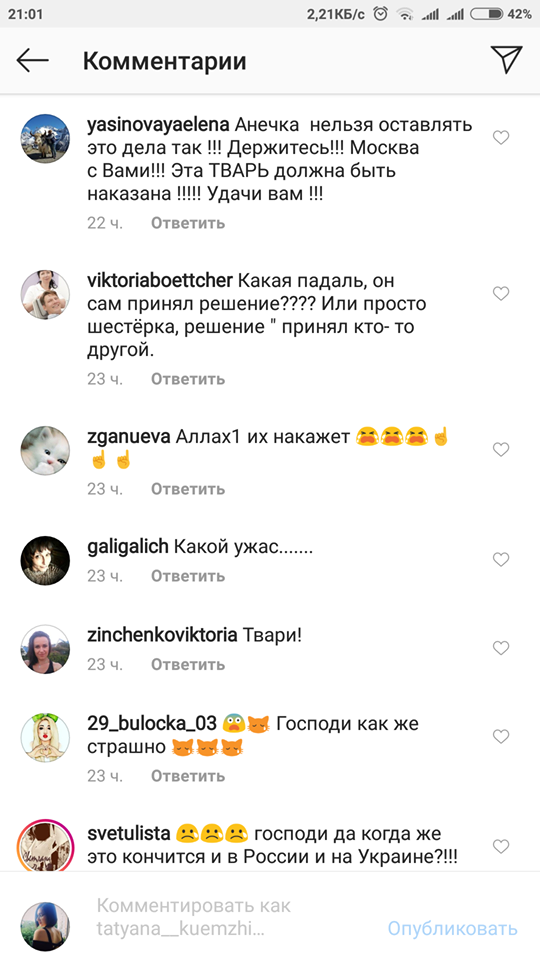The image size is (540, 960).
Task: Reply to galigalich's comment
Action: [x=188, y=576]
